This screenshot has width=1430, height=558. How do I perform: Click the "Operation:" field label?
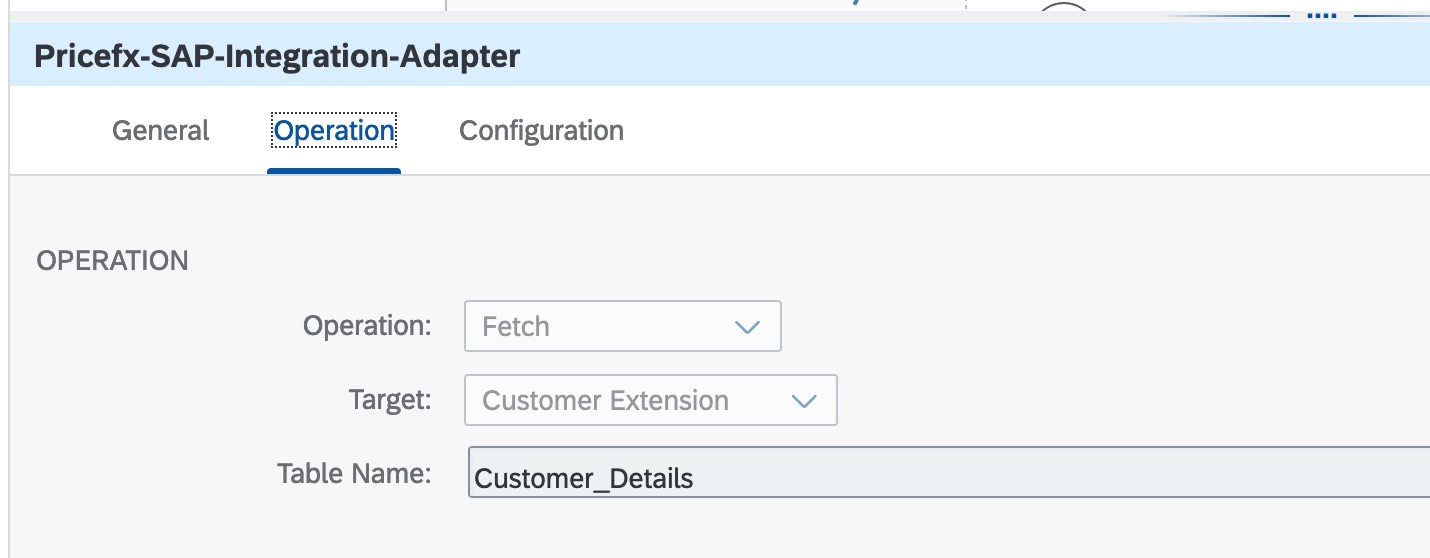coord(367,326)
